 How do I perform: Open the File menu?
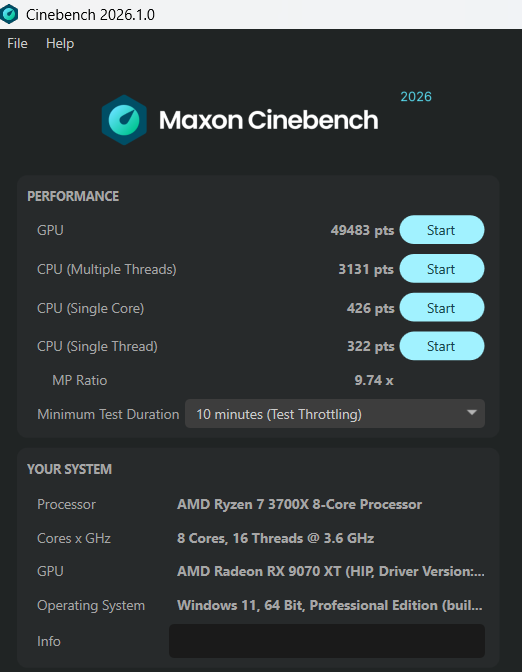pyautogui.click(x=17, y=43)
